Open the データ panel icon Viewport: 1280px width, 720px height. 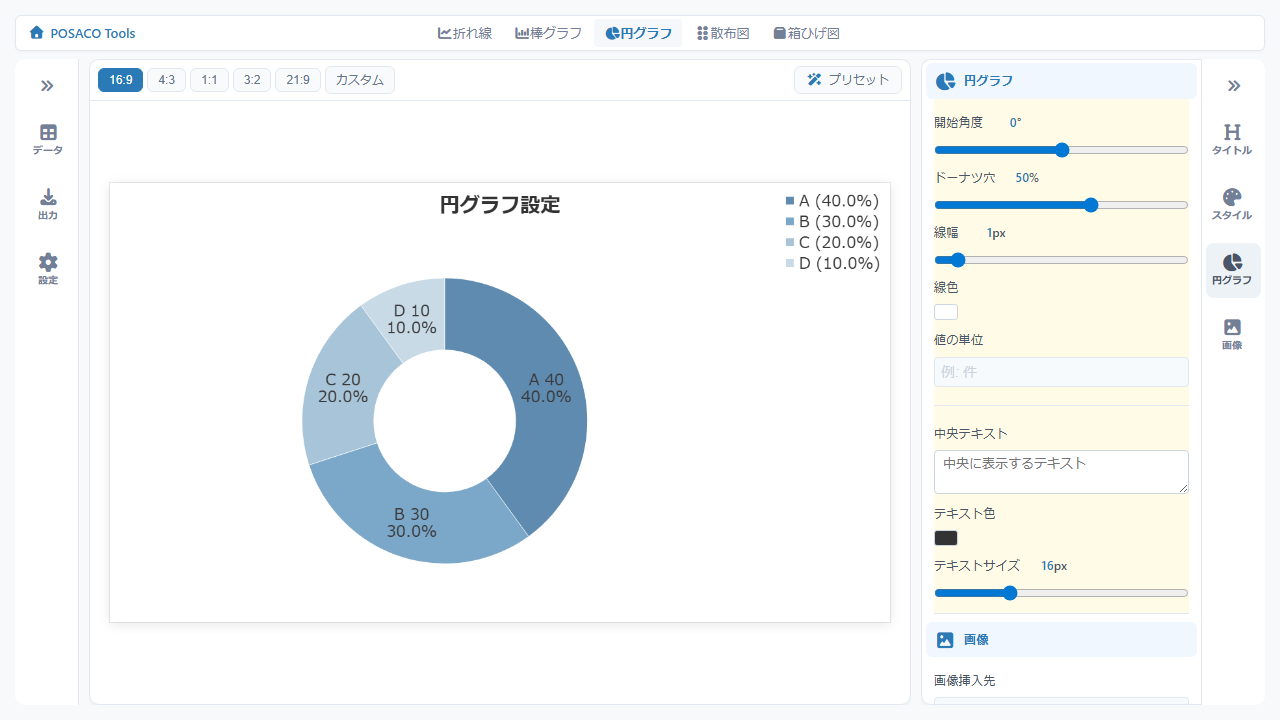click(x=48, y=139)
